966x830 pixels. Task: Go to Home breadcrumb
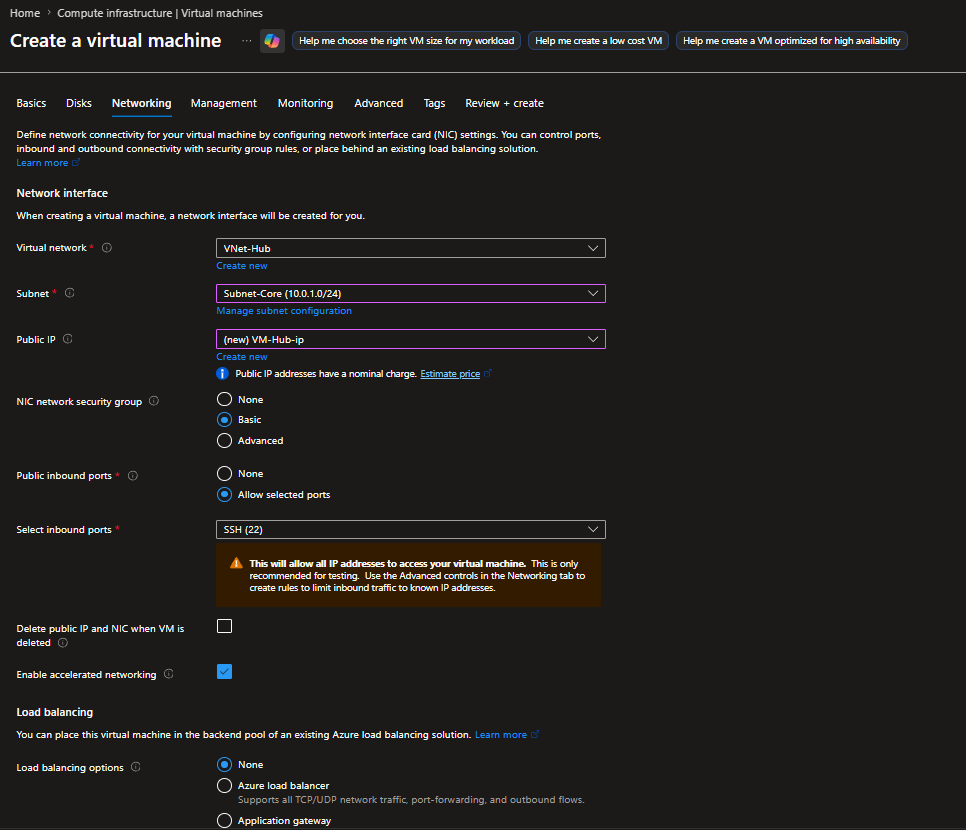click(x=25, y=13)
